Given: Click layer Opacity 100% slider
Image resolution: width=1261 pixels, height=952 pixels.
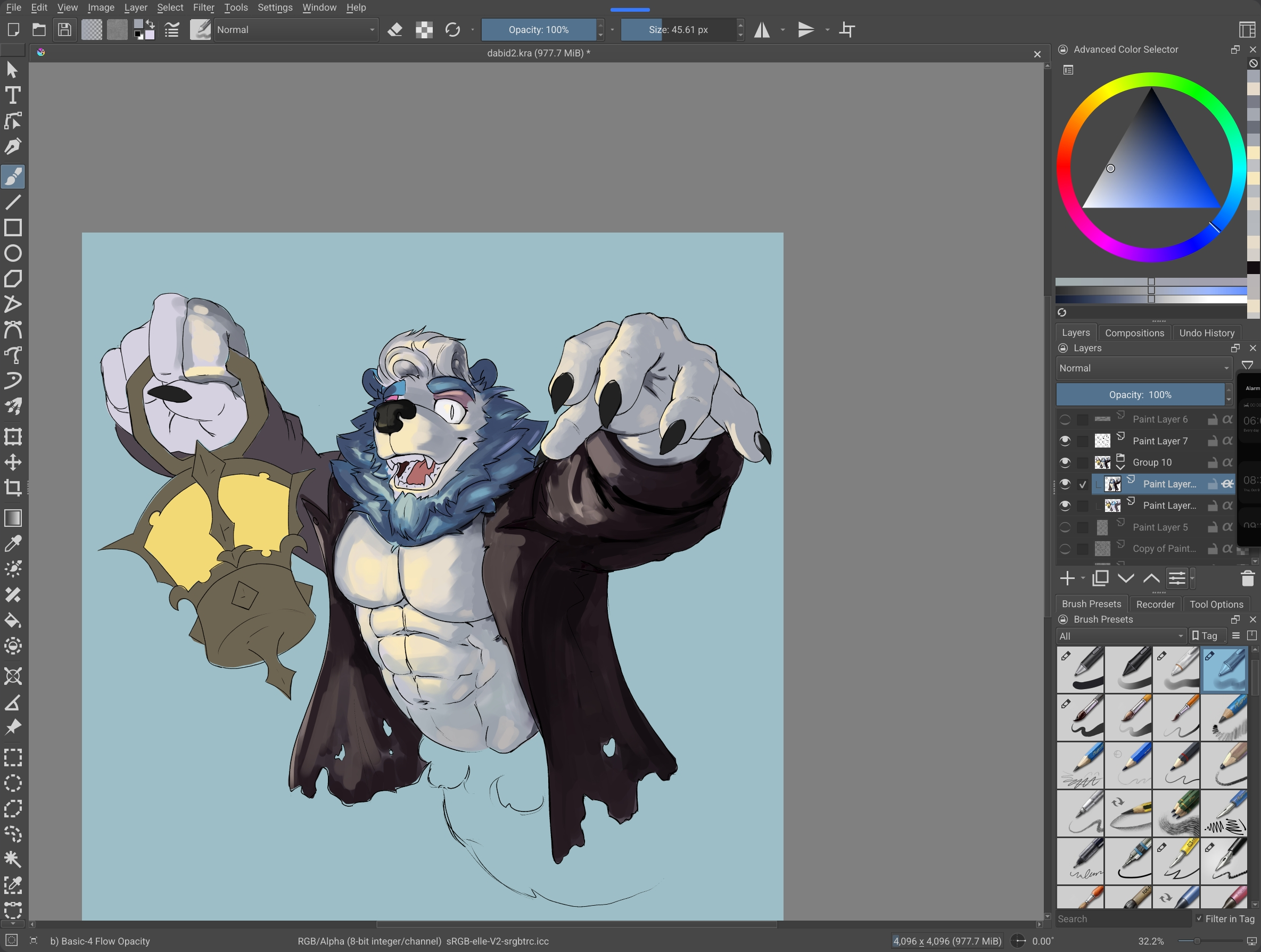Looking at the screenshot, I should 1140,394.
